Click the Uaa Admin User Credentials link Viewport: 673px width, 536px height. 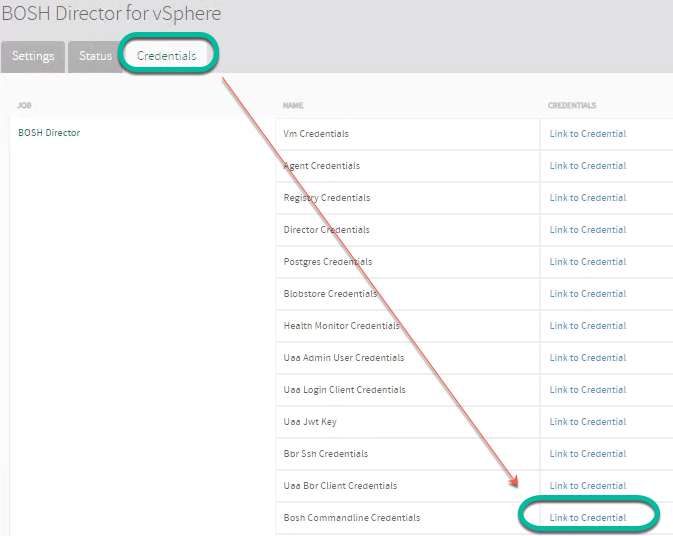coord(587,358)
